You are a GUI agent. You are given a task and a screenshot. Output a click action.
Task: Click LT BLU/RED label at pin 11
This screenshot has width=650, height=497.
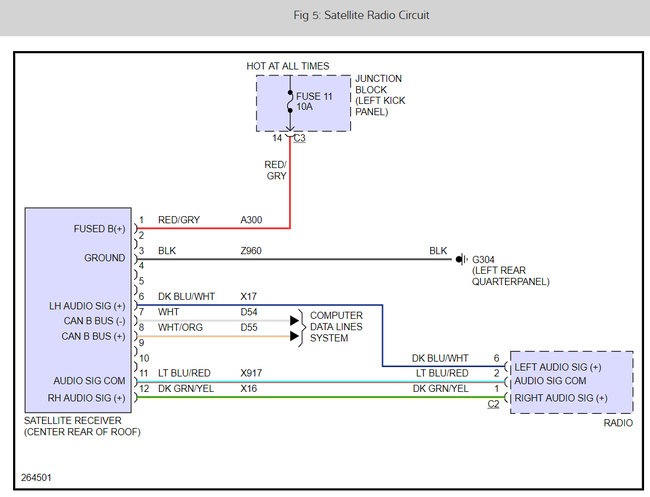click(184, 373)
